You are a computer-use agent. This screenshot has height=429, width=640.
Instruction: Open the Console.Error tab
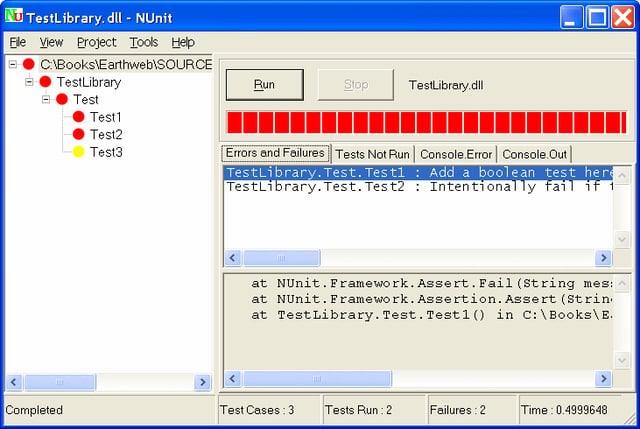point(456,154)
